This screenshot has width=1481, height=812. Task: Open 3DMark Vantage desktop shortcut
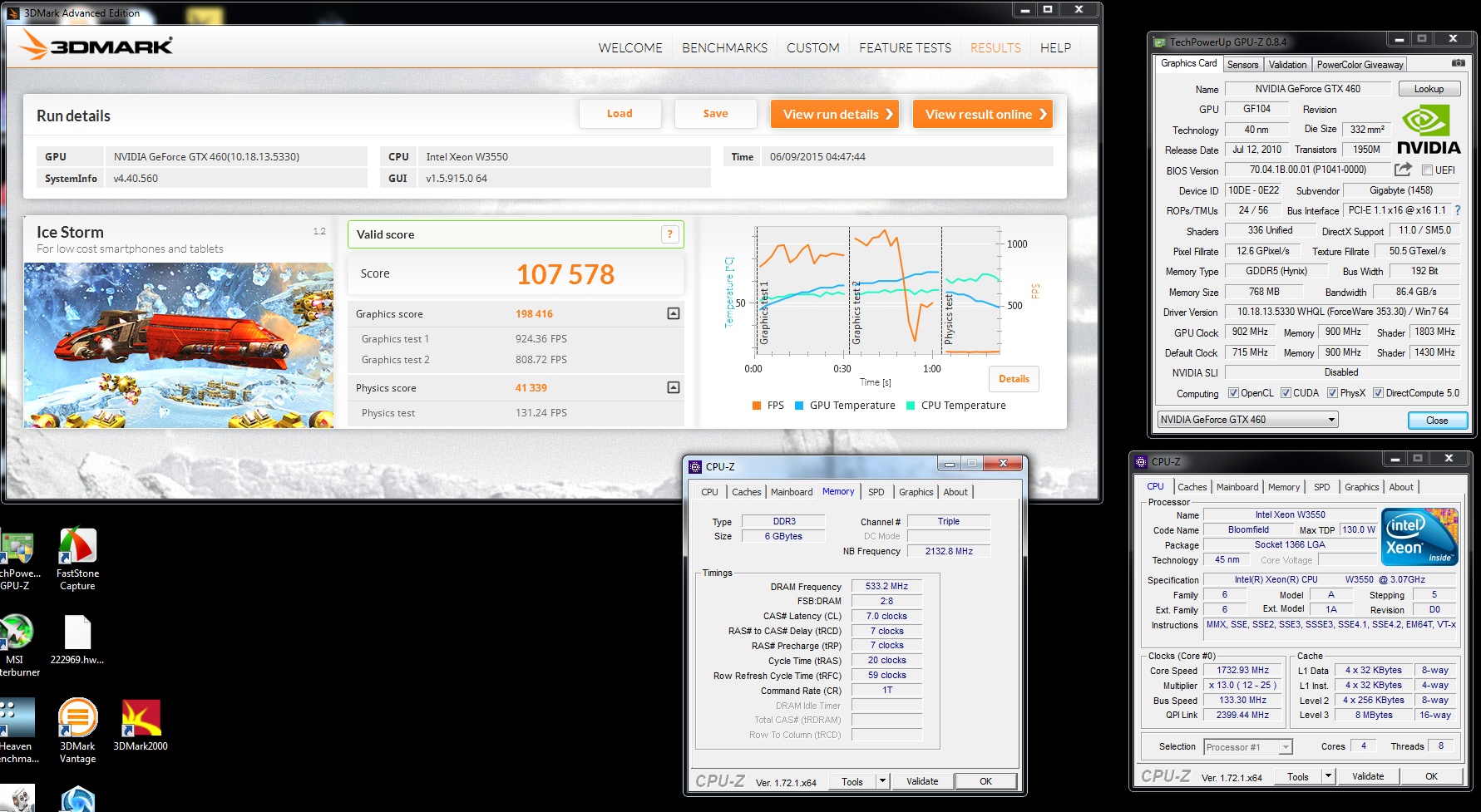pyautogui.click(x=77, y=731)
